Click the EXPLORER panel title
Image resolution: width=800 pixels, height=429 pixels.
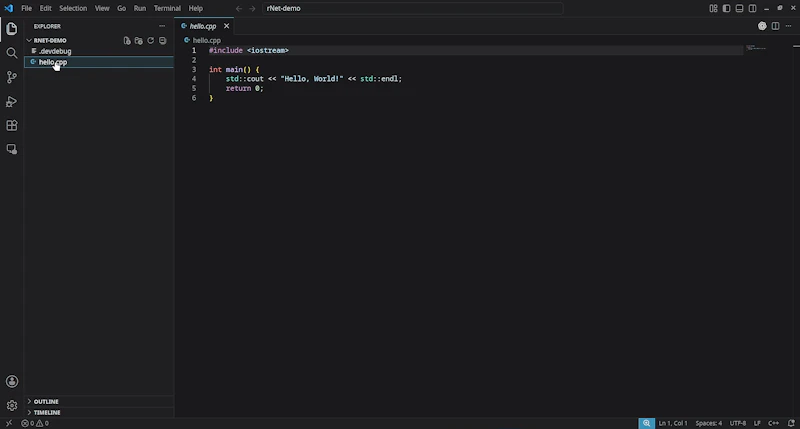47,26
